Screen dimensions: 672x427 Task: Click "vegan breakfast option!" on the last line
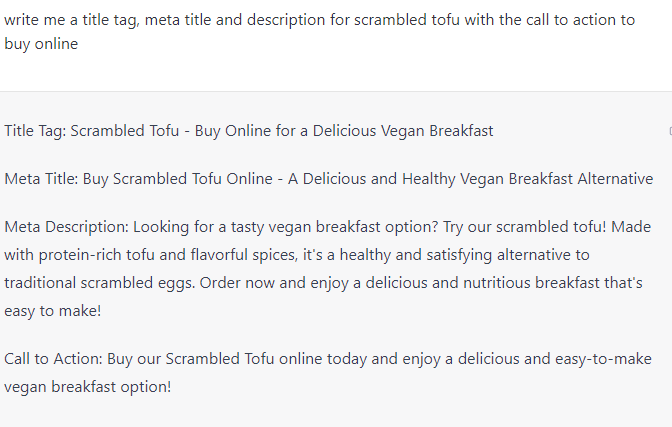[x=88, y=386]
